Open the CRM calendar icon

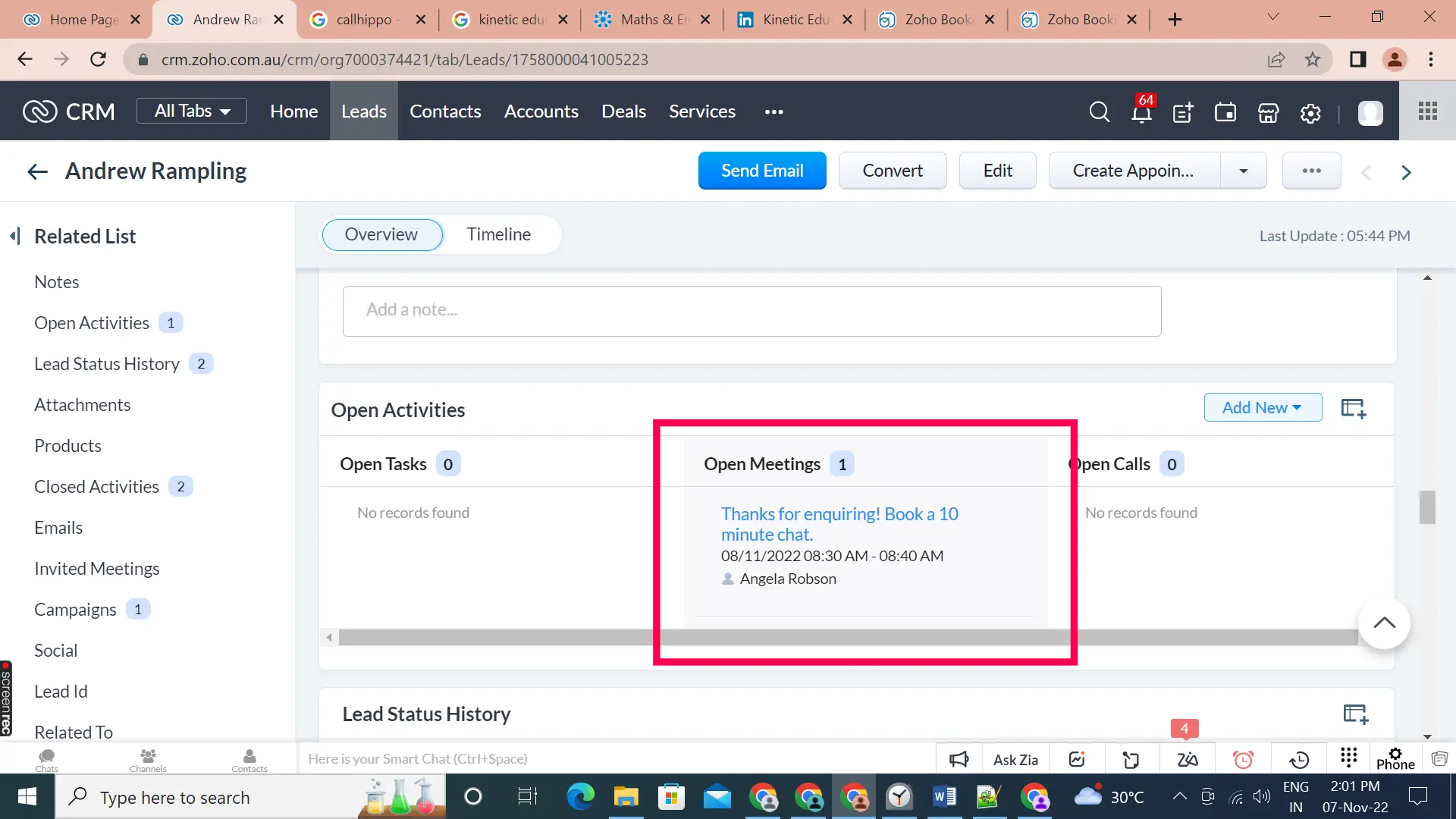click(x=1225, y=112)
